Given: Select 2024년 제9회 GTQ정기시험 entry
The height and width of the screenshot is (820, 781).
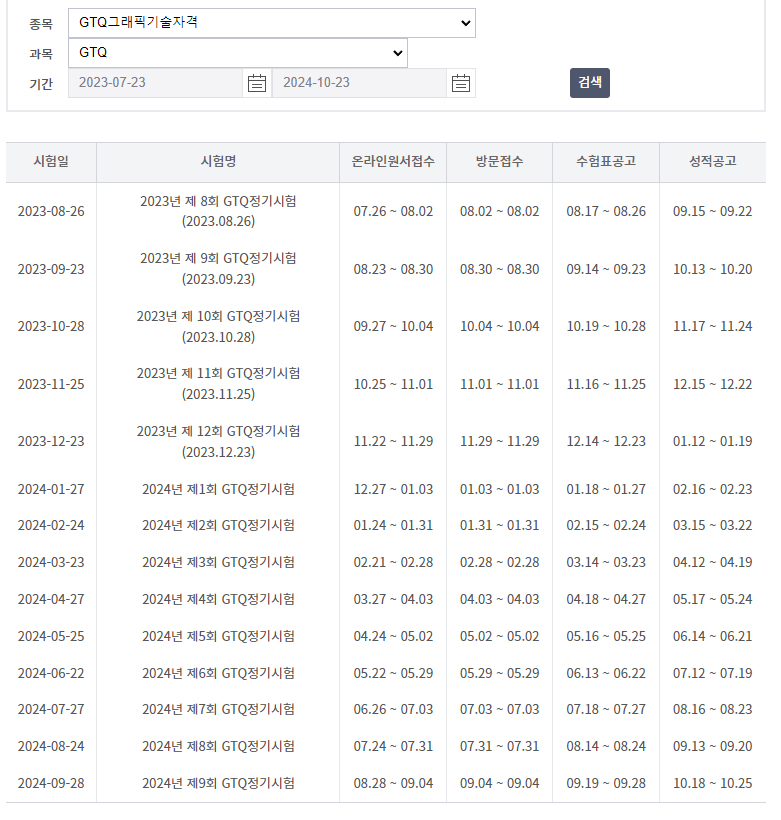Looking at the screenshot, I should 218,783.
